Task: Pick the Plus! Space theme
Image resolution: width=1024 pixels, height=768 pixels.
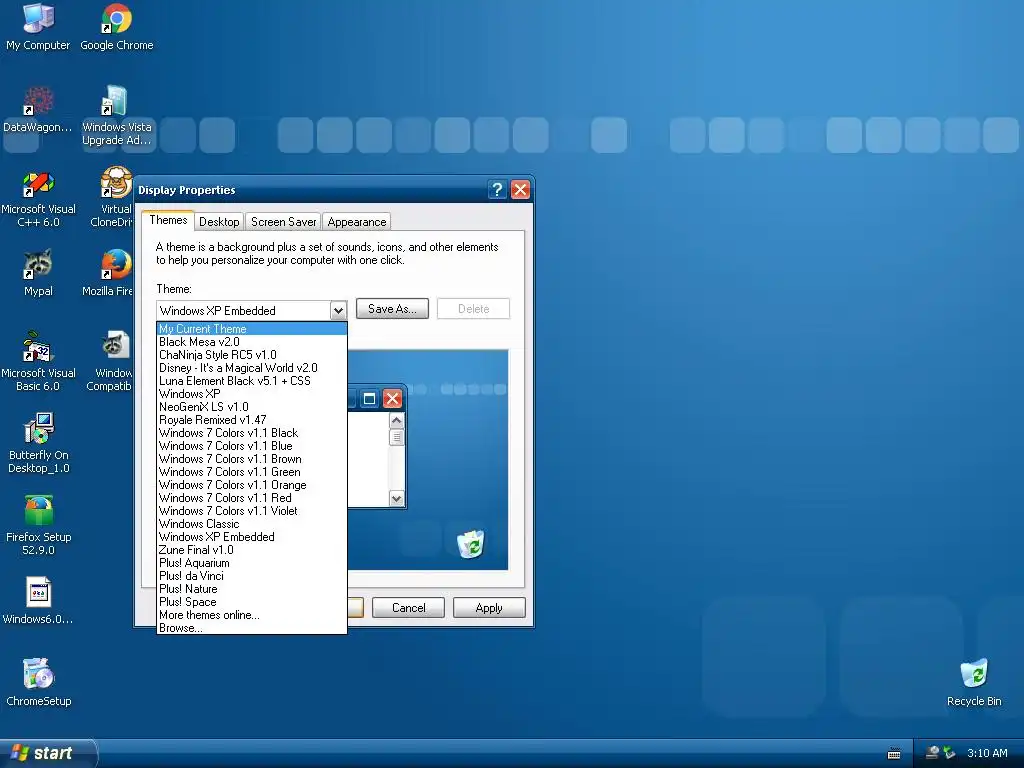Action: tap(251, 602)
